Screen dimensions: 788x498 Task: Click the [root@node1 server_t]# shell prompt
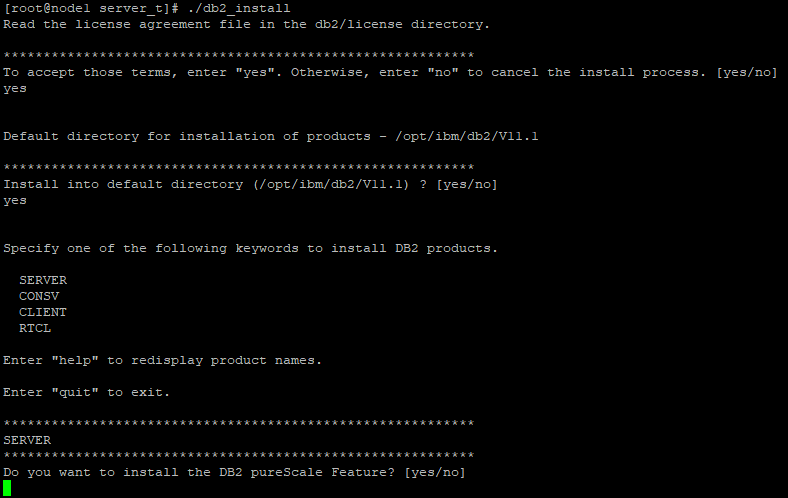[x=90, y=8]
